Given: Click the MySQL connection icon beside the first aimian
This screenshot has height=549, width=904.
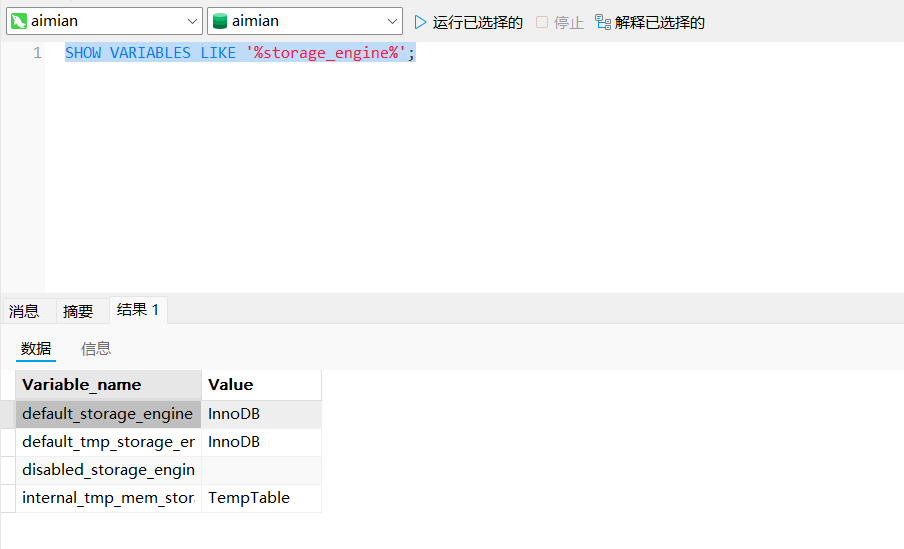Looking at the screenshot, I should (19, 21).
